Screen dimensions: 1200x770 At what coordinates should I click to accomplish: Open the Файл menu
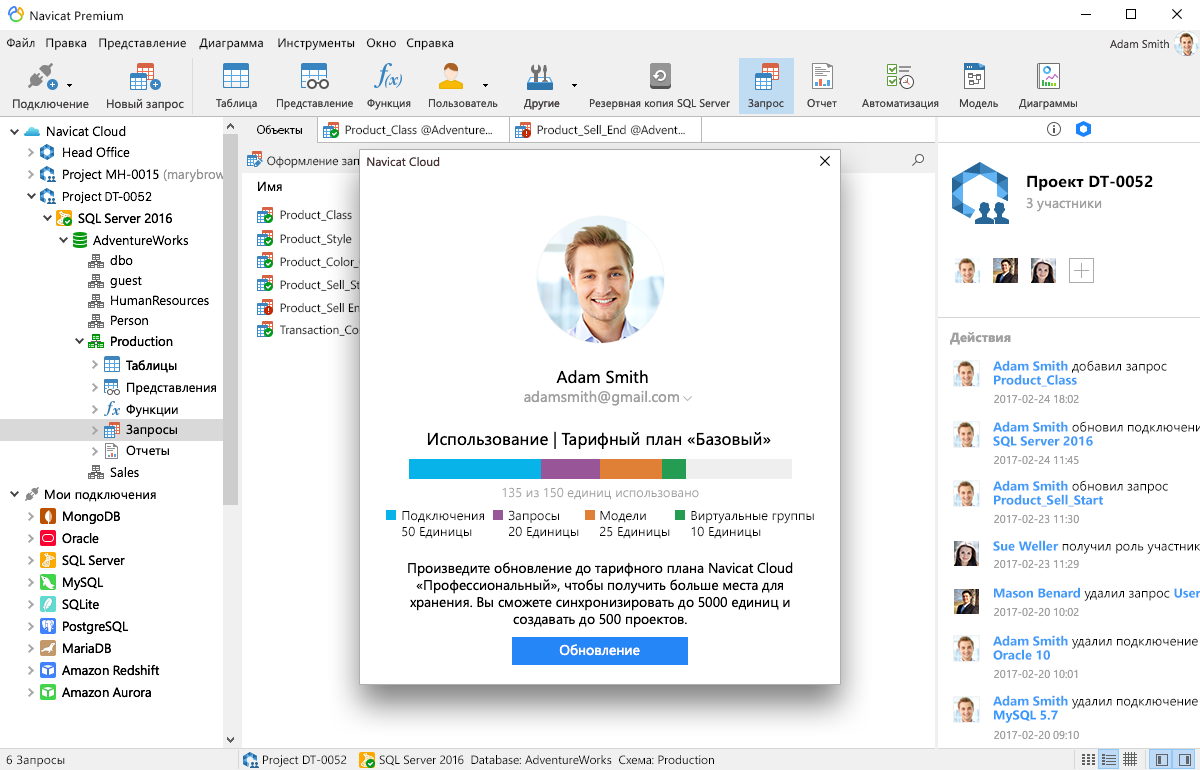pos(20,43)
